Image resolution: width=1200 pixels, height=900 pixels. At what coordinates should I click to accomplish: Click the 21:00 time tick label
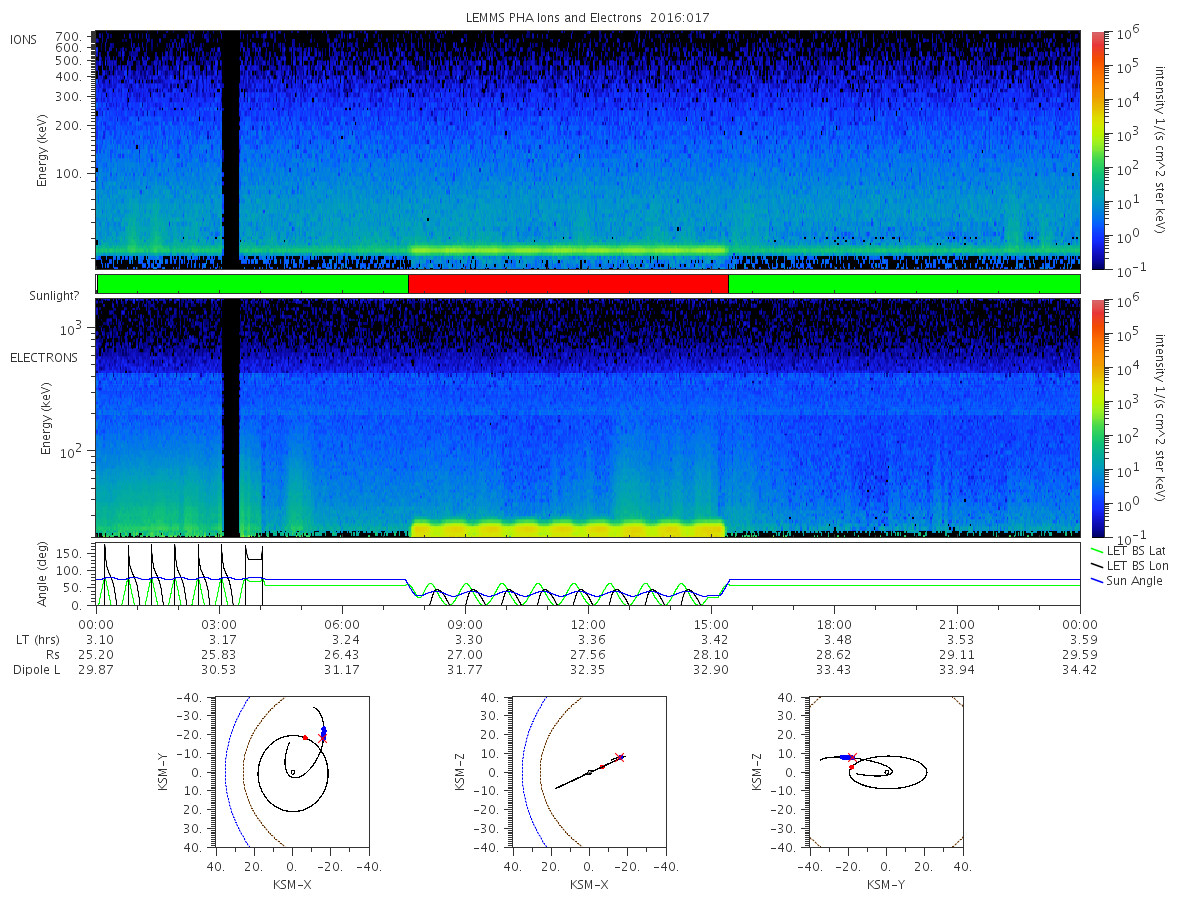pyautogui.click(x=957, y=625)
